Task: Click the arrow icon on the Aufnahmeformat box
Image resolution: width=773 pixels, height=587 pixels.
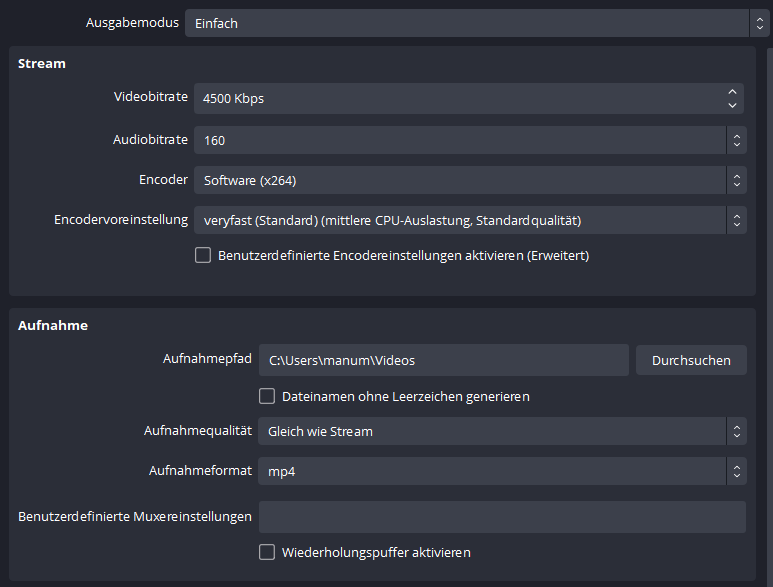Action: [x=737, y=471]
